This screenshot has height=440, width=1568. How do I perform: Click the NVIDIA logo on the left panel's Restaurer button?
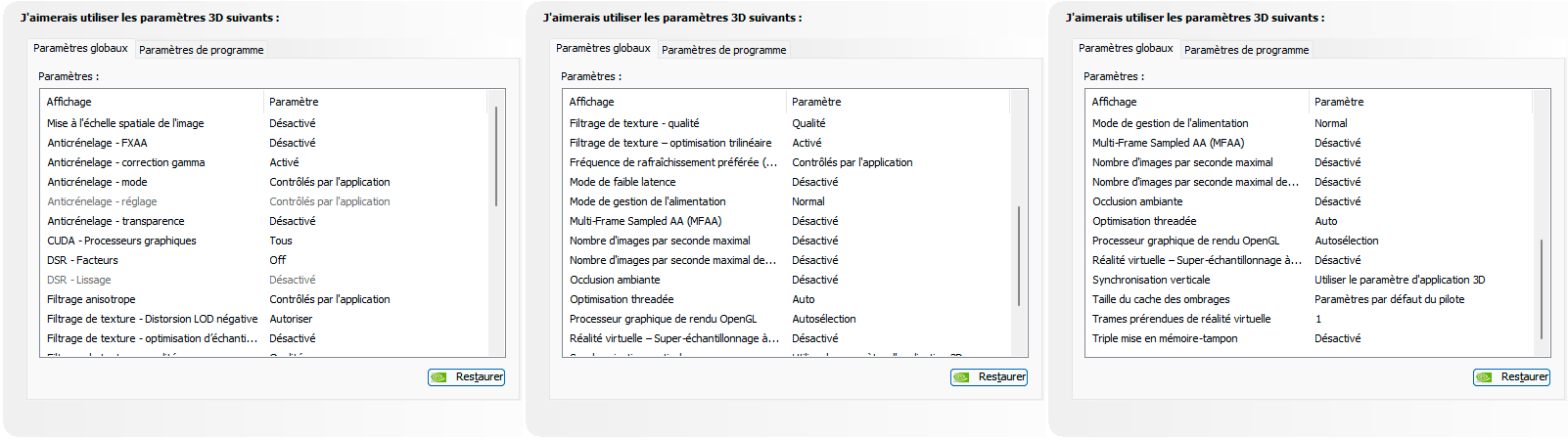[x=439, y=377]
